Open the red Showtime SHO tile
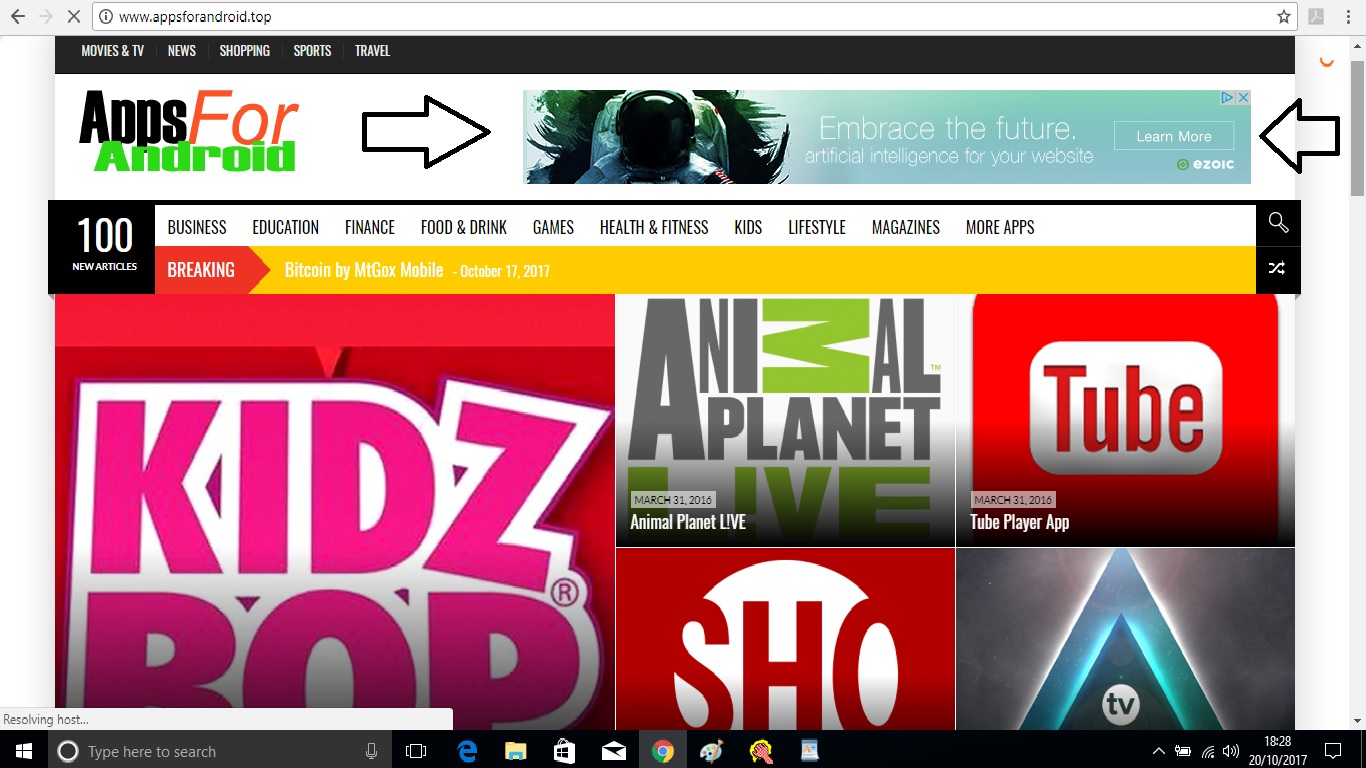This screenshot has width=1366, height=768. pos(785,639)
